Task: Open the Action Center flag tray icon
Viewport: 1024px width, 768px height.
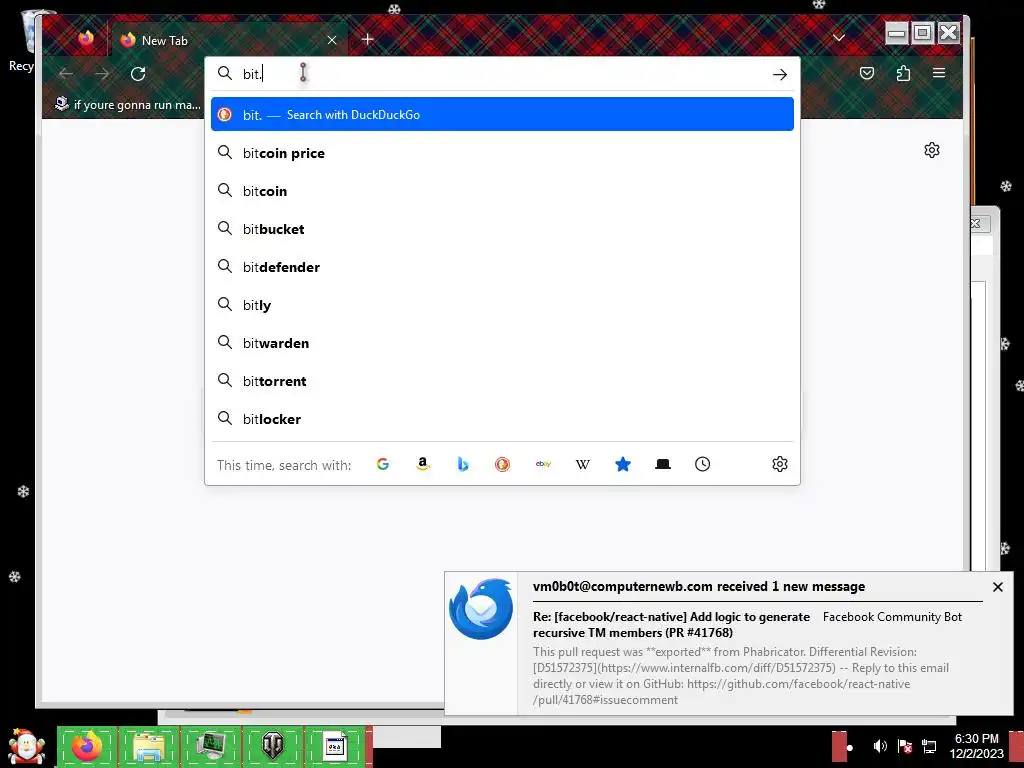Action: tap(904, 746)
